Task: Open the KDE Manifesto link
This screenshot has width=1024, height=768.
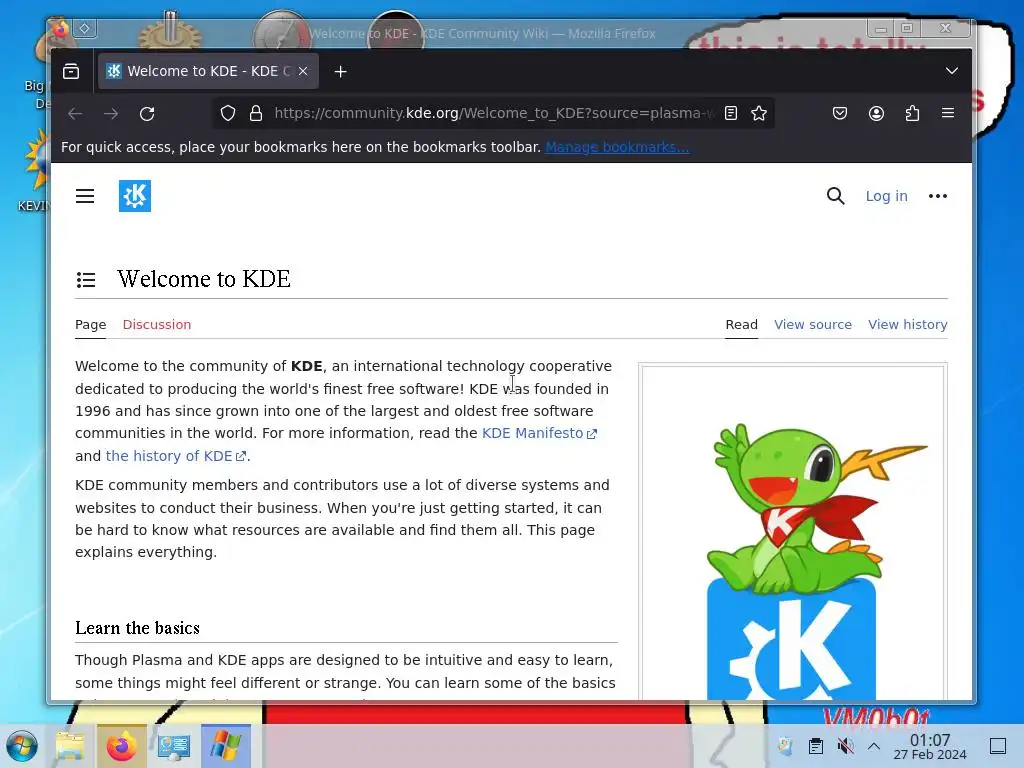Action: [x=539, y=433]
